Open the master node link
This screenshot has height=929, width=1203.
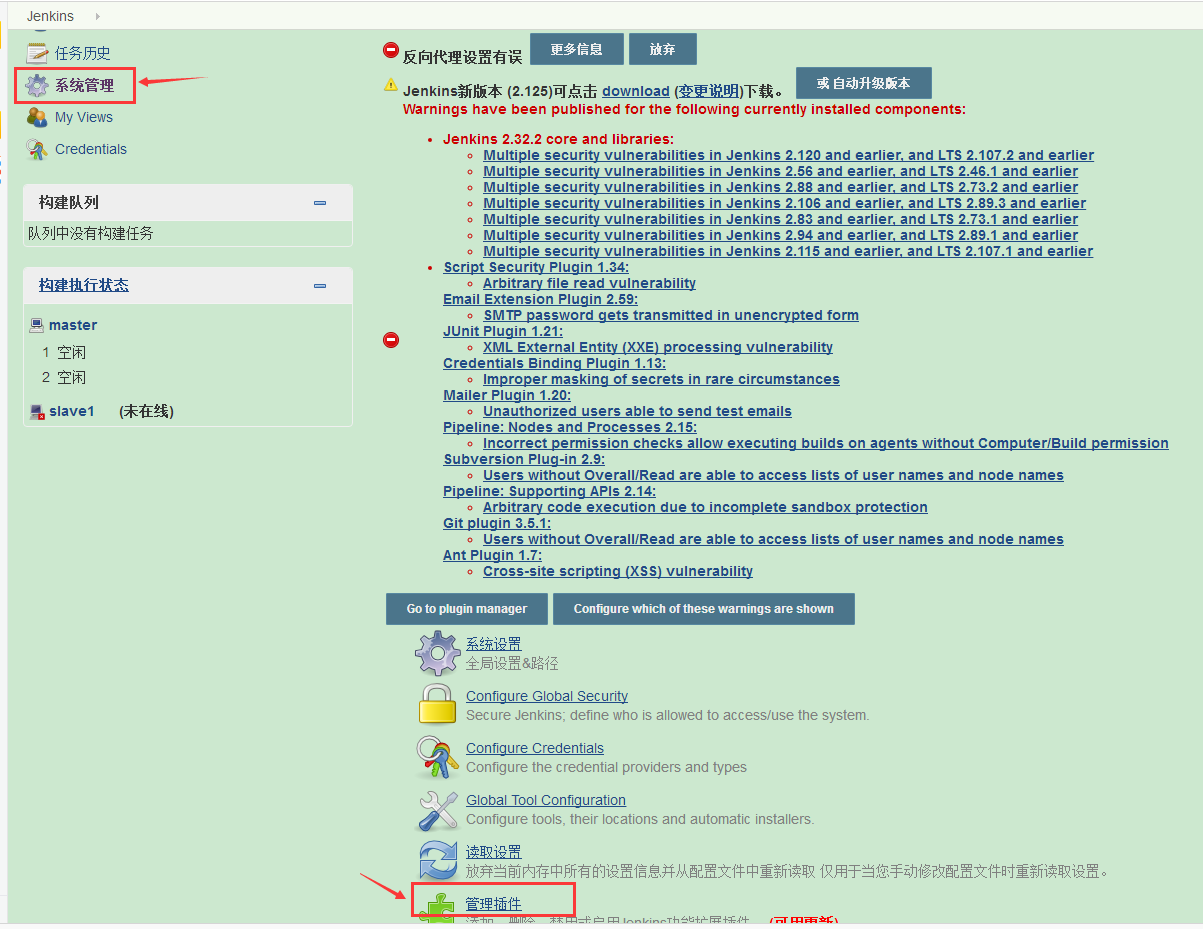73,325
